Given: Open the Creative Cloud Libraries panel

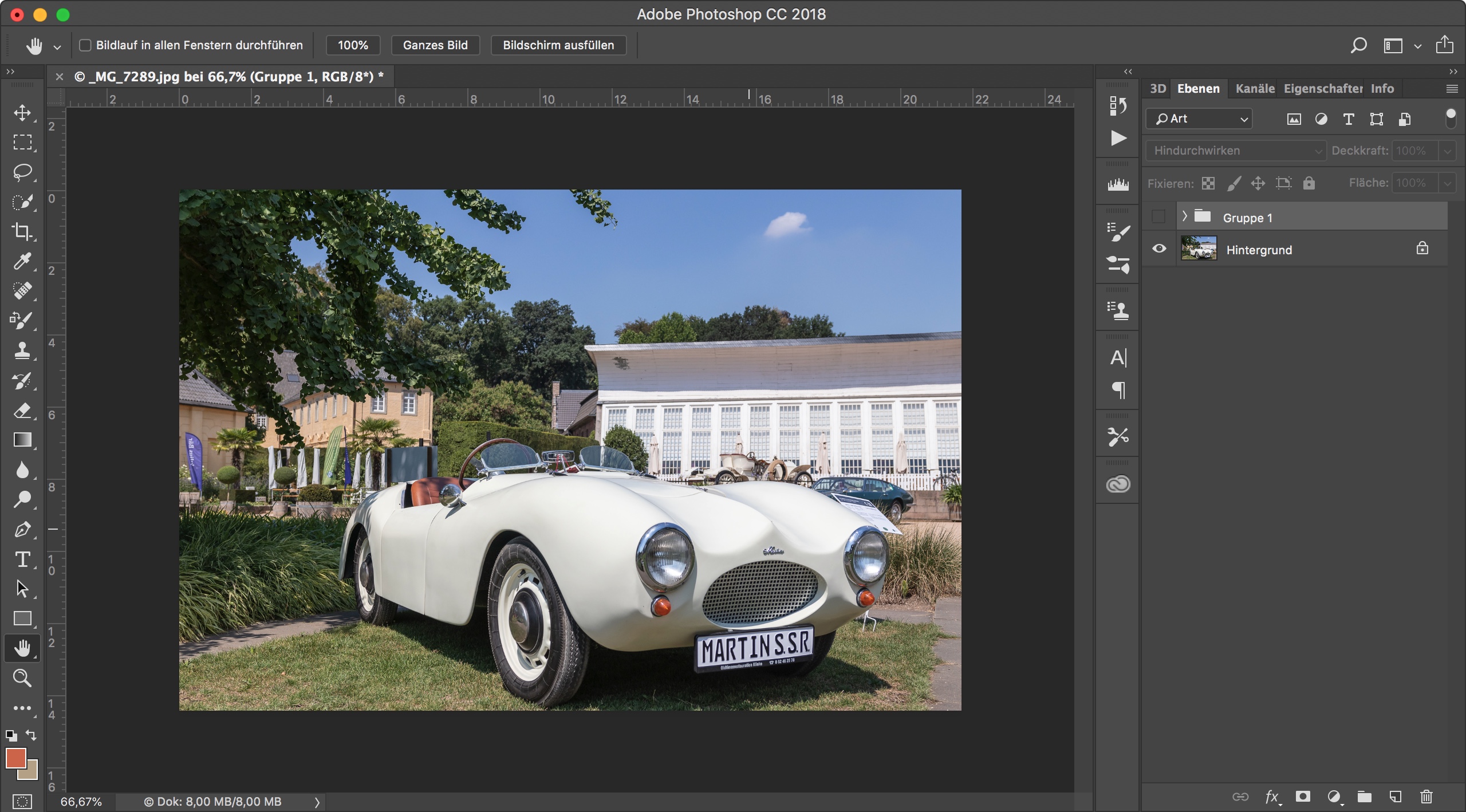Looking at the screenshot, I should click(x=1118, y=484).
